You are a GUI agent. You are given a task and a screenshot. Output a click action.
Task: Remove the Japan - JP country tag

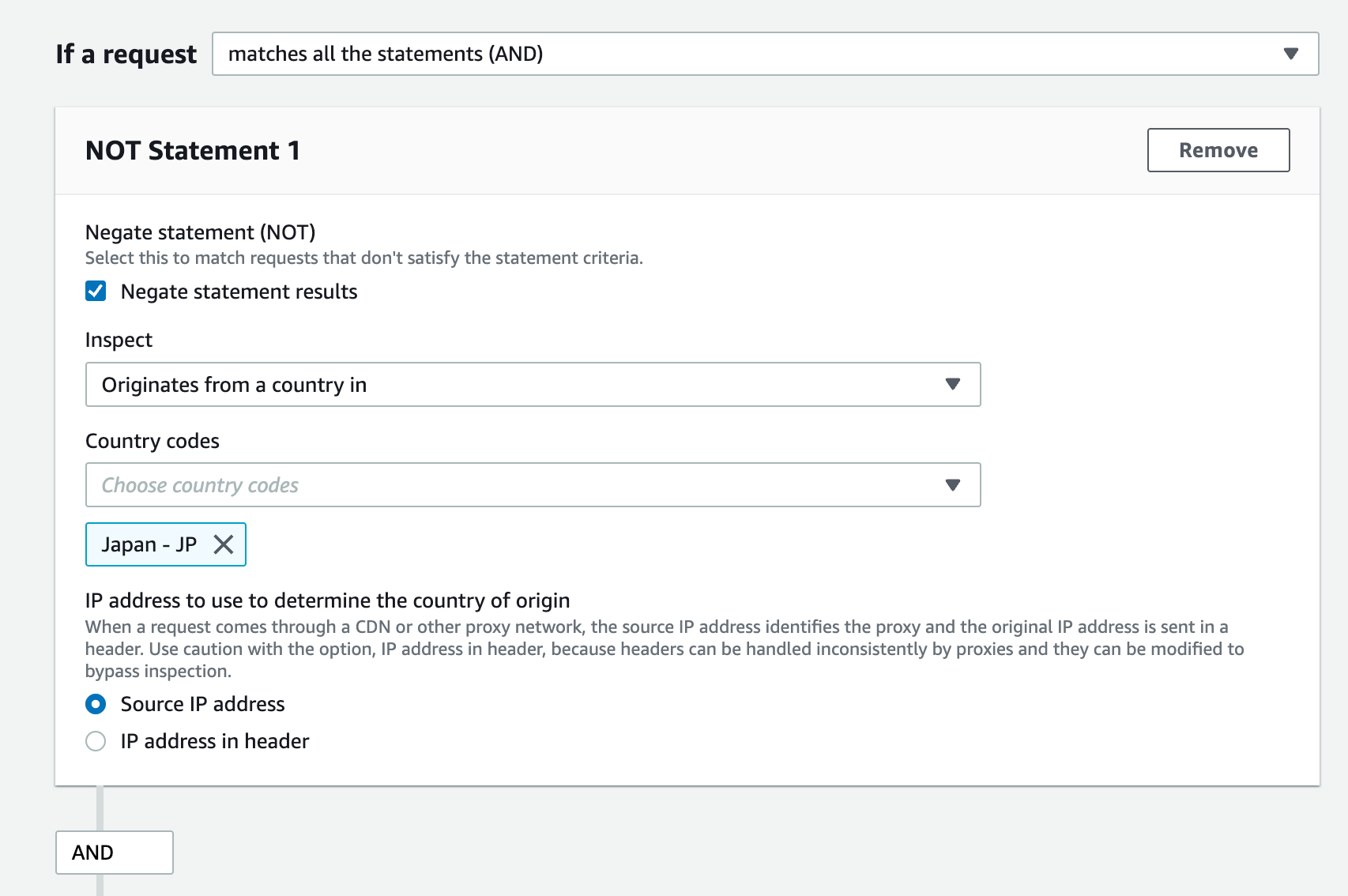click(x=224, y=544)
